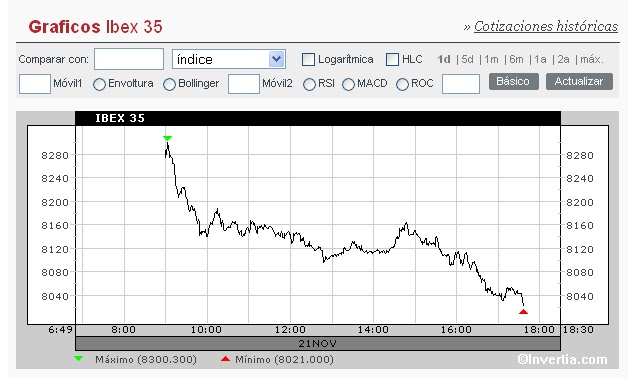Click the 6:49 start time label

61,330
